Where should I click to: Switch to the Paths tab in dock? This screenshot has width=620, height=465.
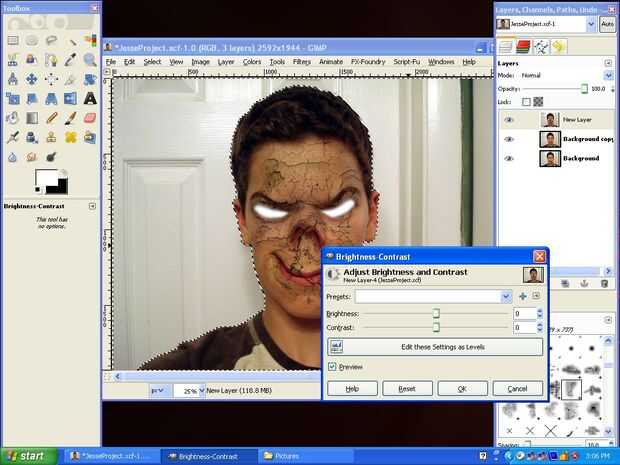pos(541,47)
